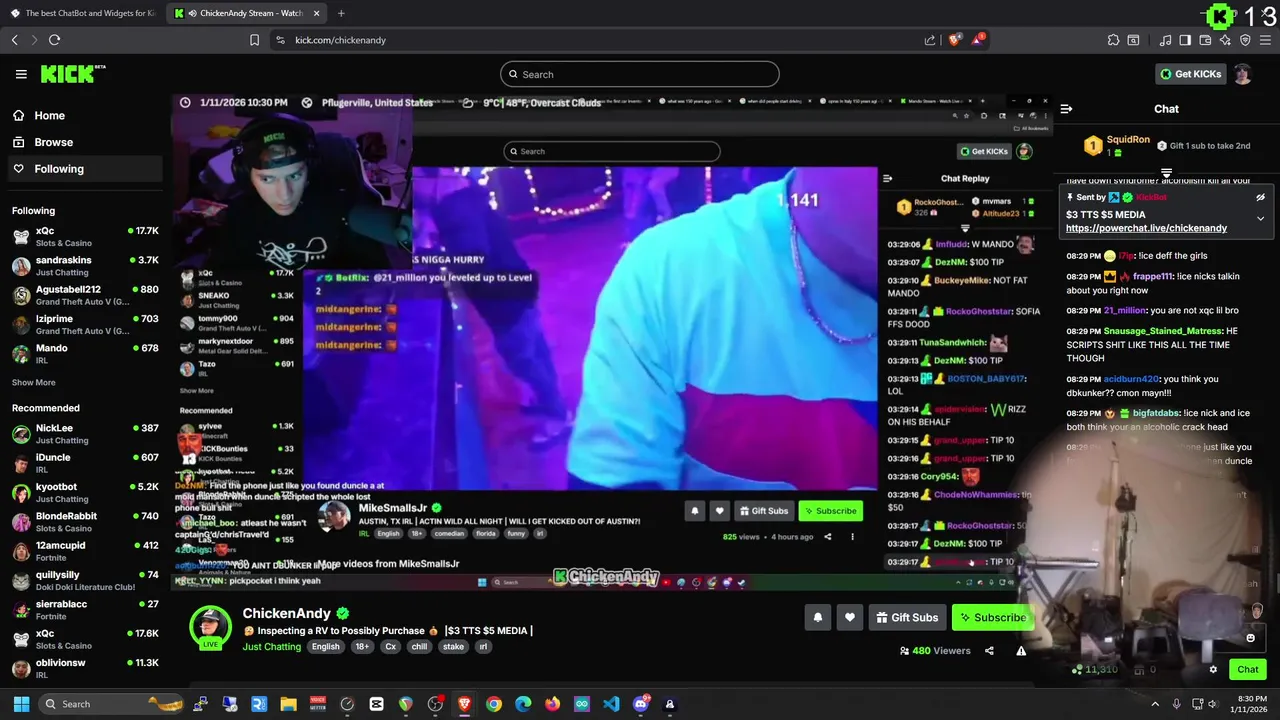Screen dimensions: 1280x720
Task: Open Brave VPN shield icon
Action: (1245, 40)
